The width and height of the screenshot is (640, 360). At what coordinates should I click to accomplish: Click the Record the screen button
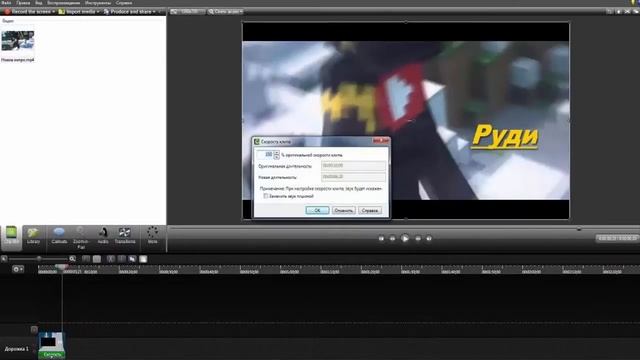[28, 12]
